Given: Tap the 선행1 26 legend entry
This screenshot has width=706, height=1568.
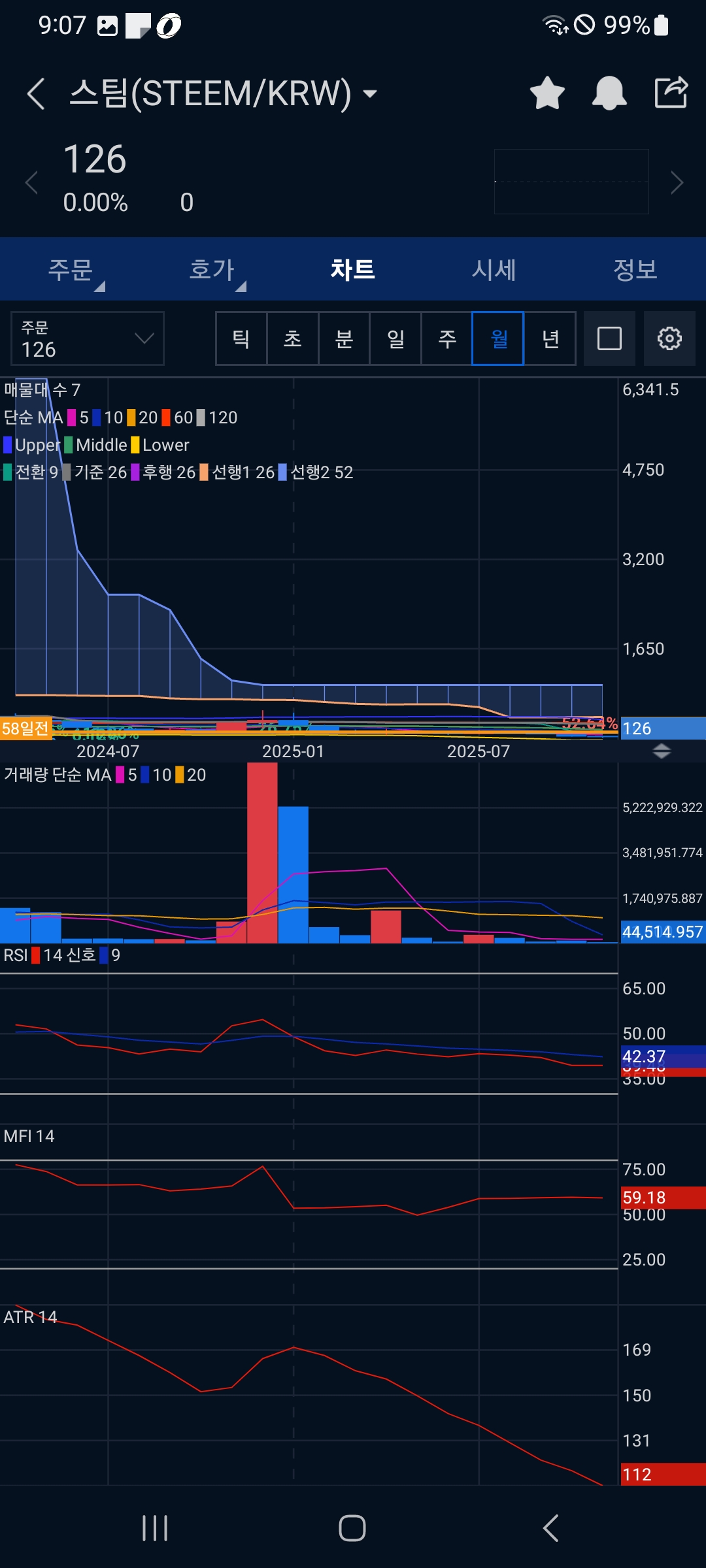Looking at the screenshot, I should pos(237,472).
